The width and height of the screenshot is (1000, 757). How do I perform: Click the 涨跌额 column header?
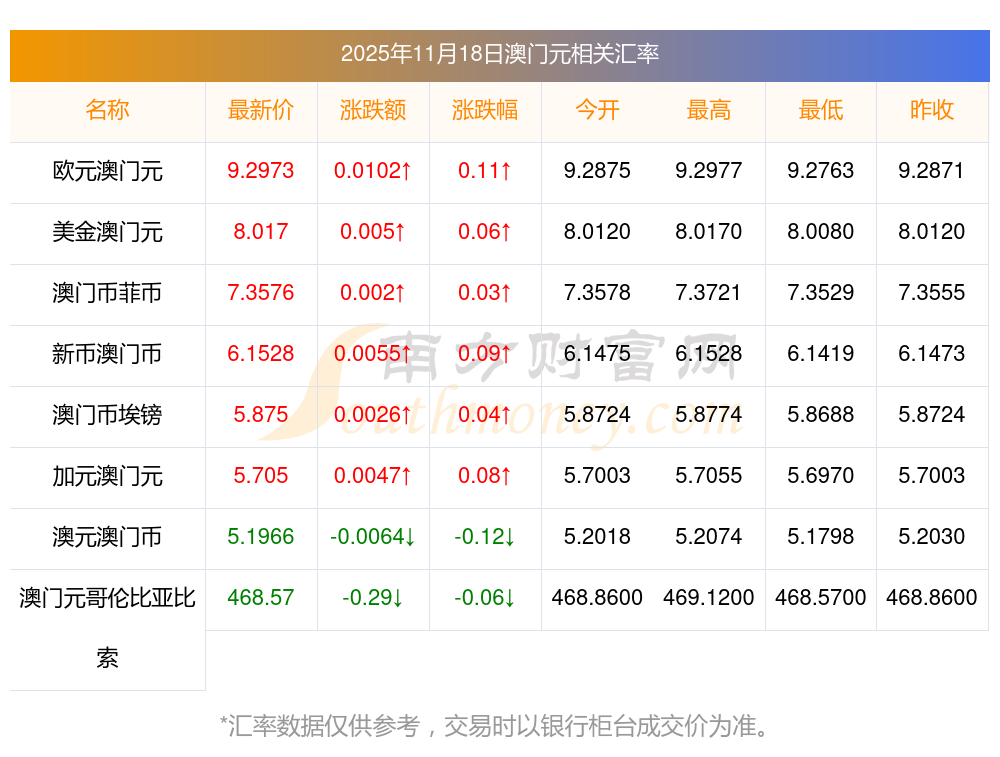pos(373,110)
